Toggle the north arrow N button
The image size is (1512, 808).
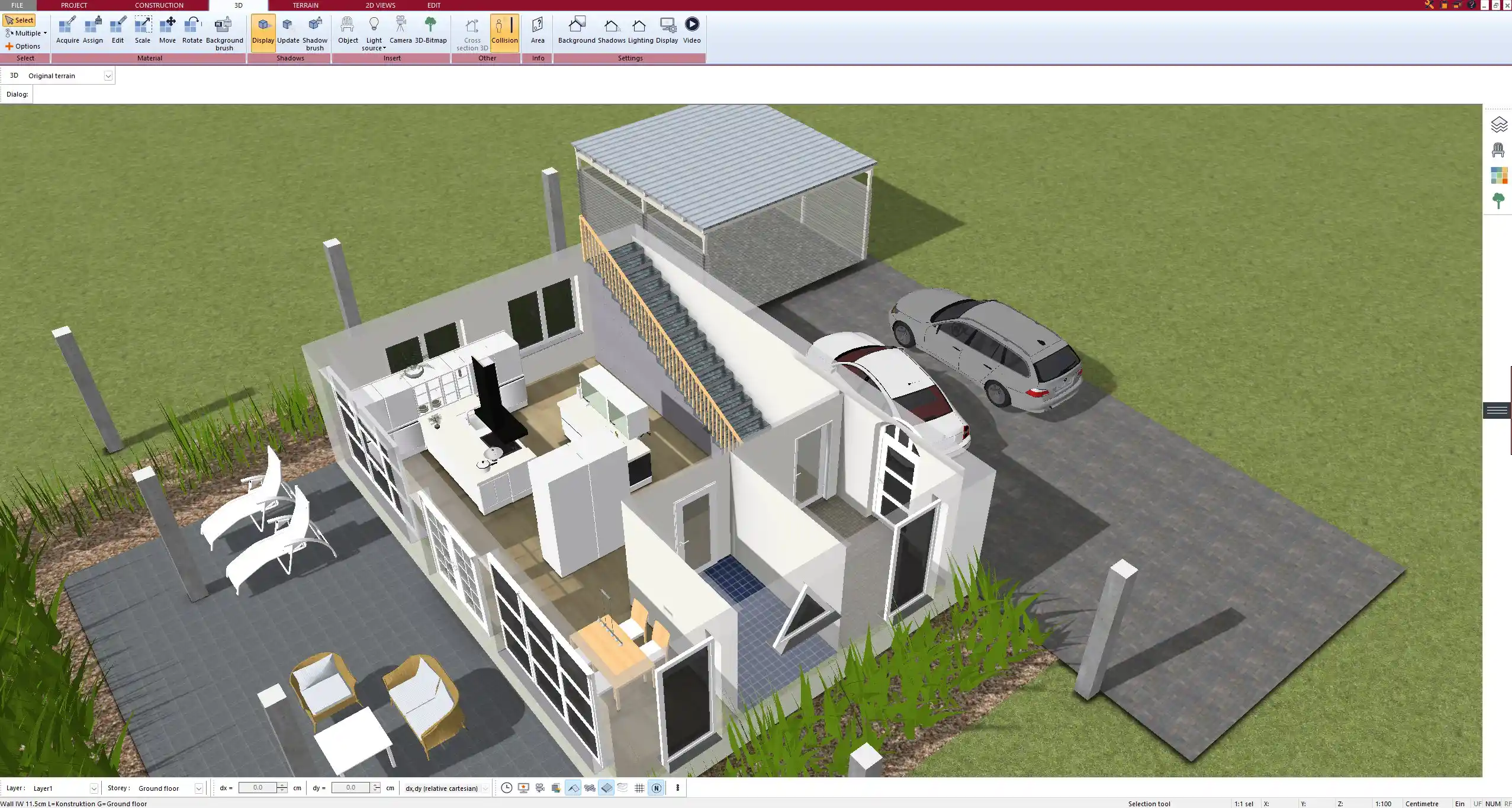click(656, 788)
